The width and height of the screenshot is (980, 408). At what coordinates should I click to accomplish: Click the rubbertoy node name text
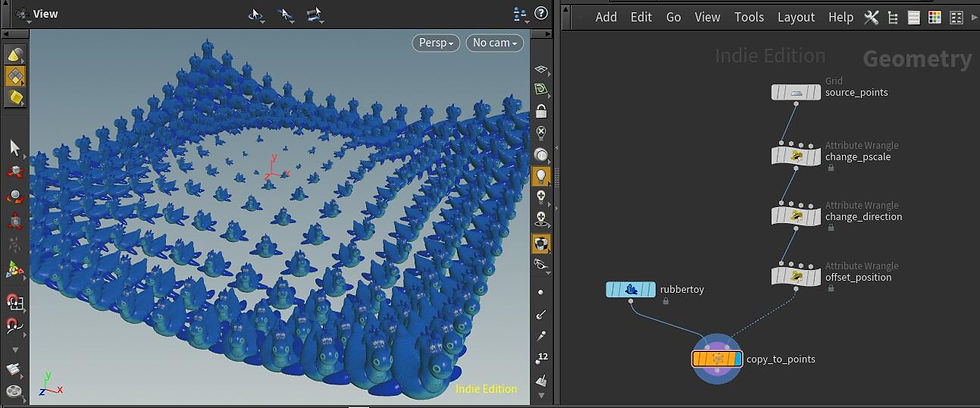682,289
